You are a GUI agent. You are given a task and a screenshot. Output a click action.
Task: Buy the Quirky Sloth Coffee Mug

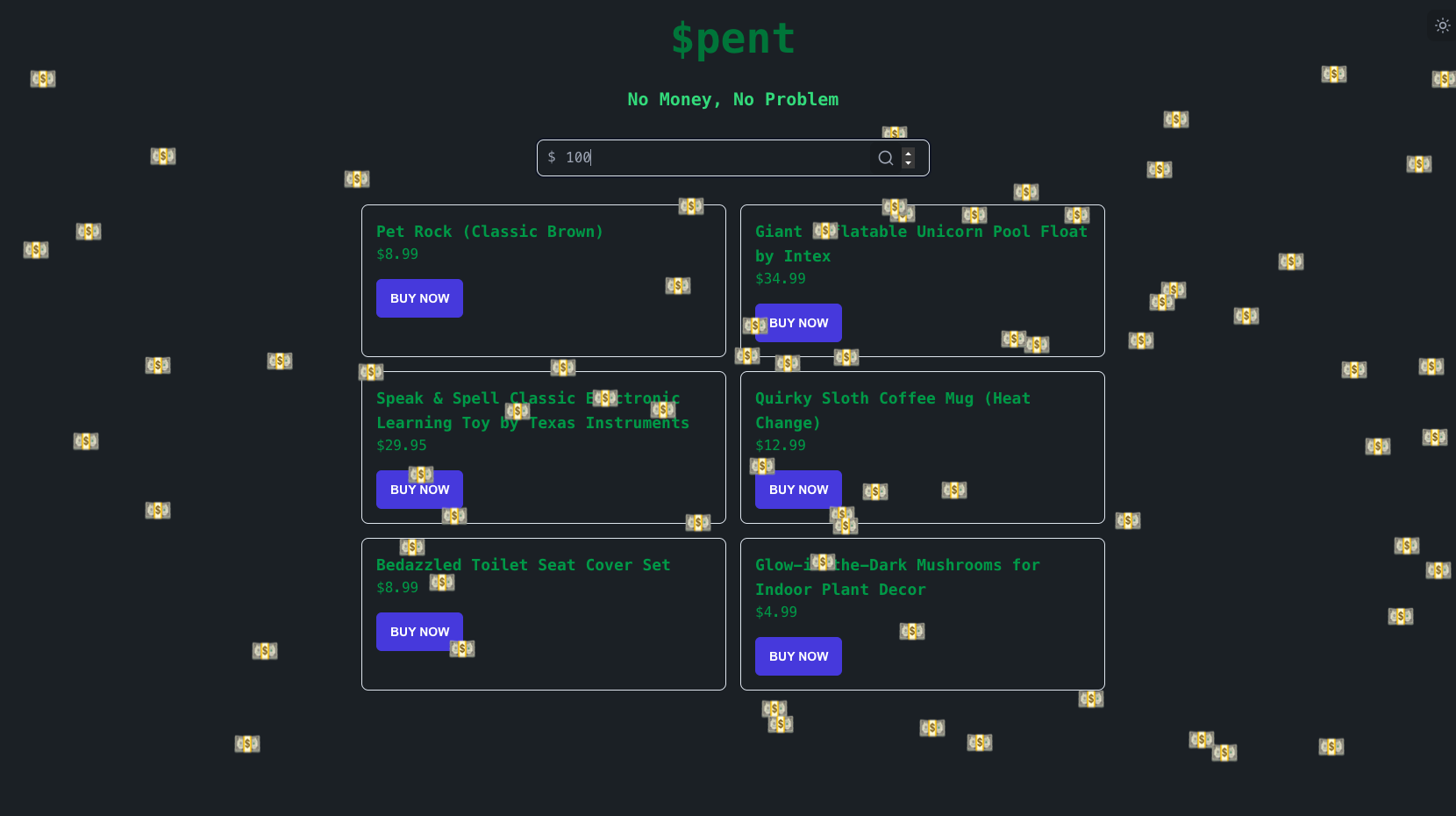click(x=798, y=490)
